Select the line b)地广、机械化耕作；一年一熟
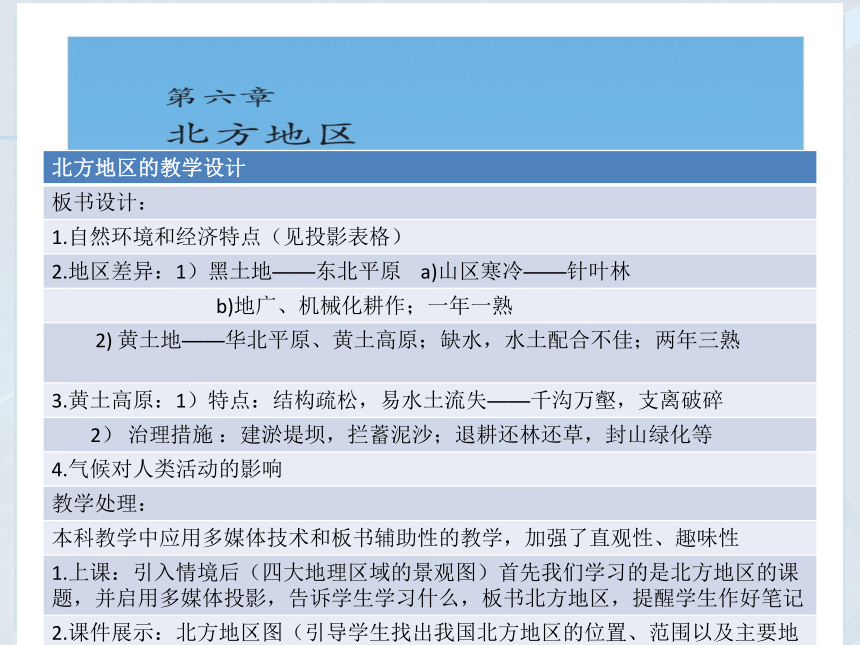The width and height of the screenshot is (860, 645). pos(430,305)
